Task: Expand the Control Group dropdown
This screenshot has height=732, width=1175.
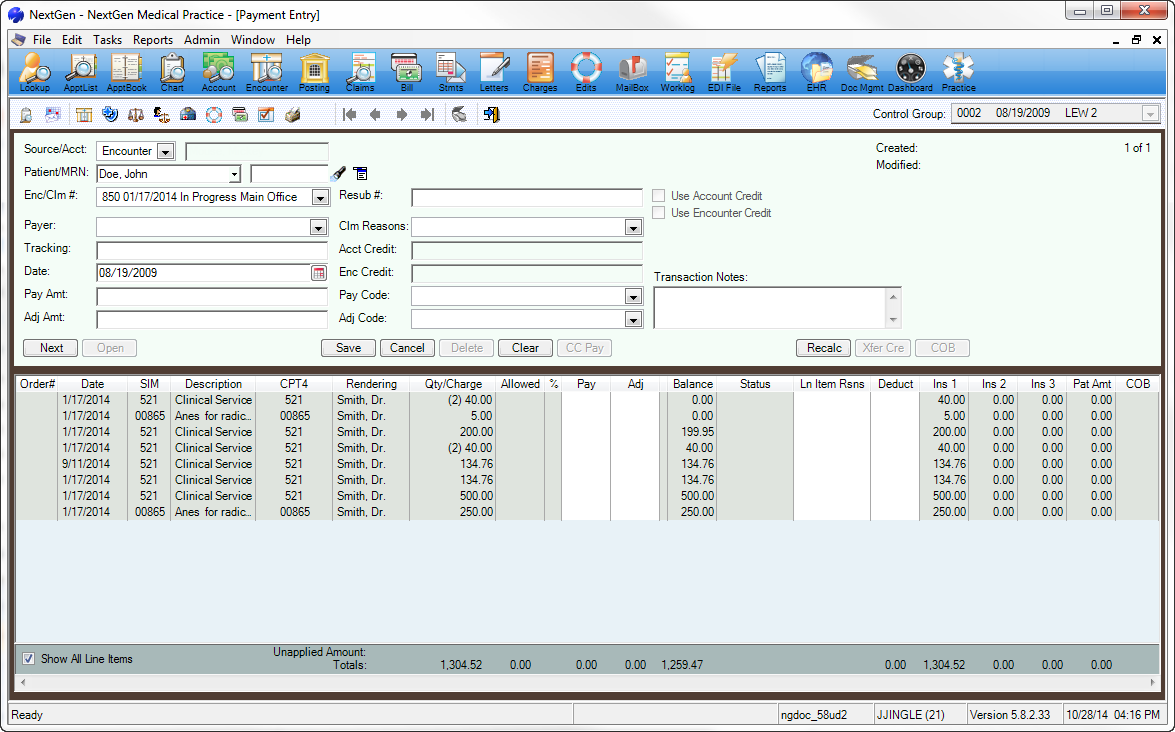Action: tap(1150, 114)
